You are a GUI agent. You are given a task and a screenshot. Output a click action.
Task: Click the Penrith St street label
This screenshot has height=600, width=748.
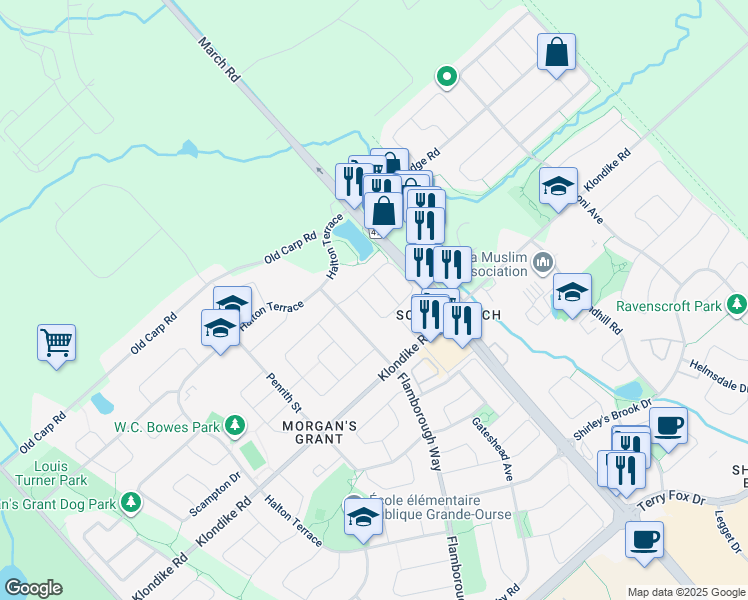(283, 393)
